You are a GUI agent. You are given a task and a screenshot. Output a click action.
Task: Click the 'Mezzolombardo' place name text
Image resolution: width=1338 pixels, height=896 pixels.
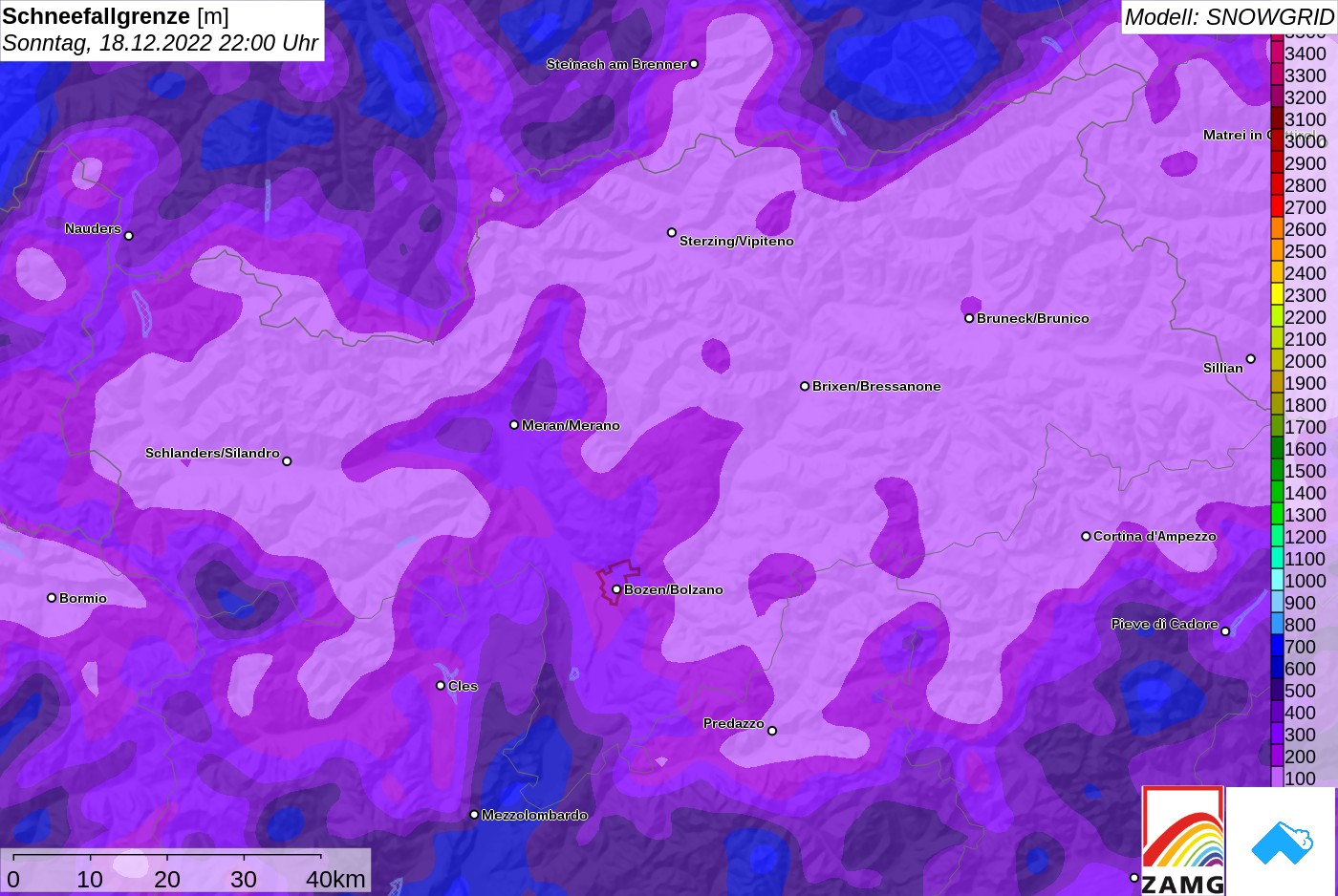[x=534, y=815]
